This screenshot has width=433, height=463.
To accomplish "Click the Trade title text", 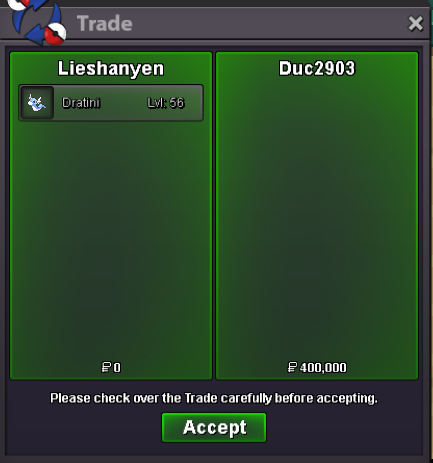I will coord(105,23).
